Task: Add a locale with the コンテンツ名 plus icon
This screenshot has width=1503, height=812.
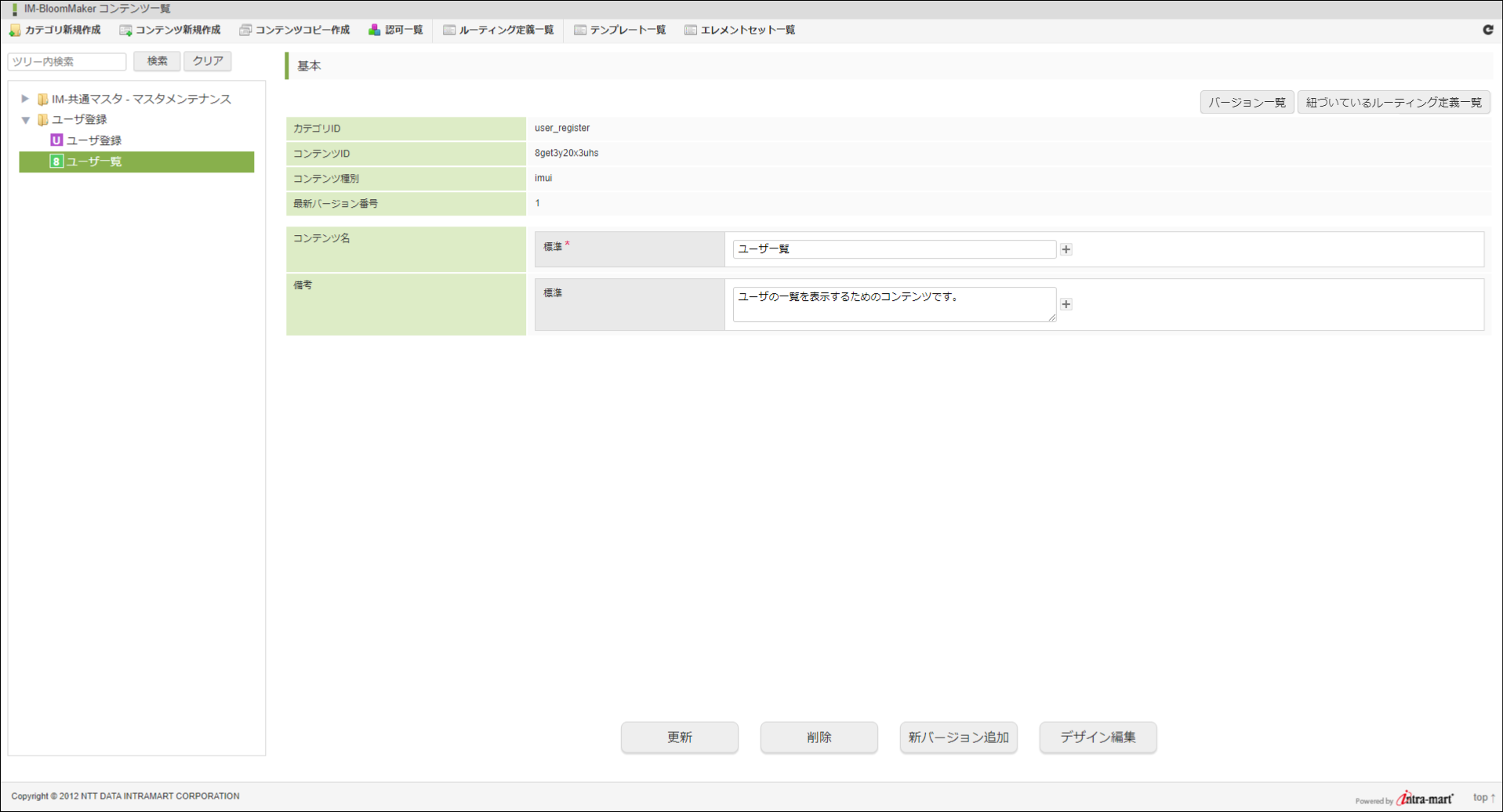Action: (1066, 249)
